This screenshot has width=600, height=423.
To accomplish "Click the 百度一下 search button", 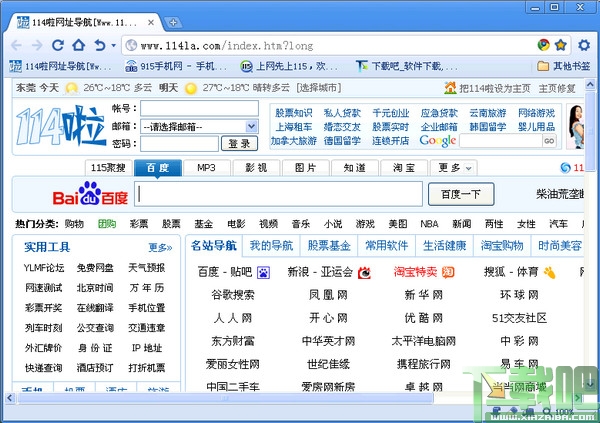I will point(461,194).
